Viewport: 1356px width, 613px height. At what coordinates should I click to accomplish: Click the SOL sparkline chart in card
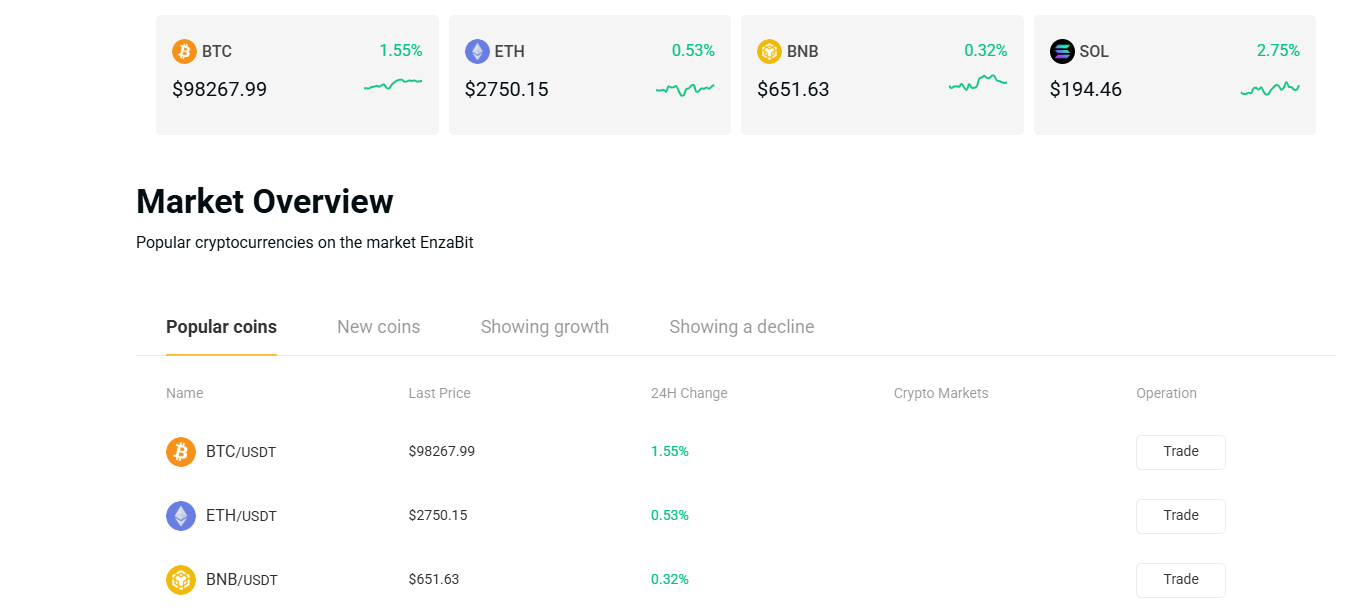(1270, 89)
